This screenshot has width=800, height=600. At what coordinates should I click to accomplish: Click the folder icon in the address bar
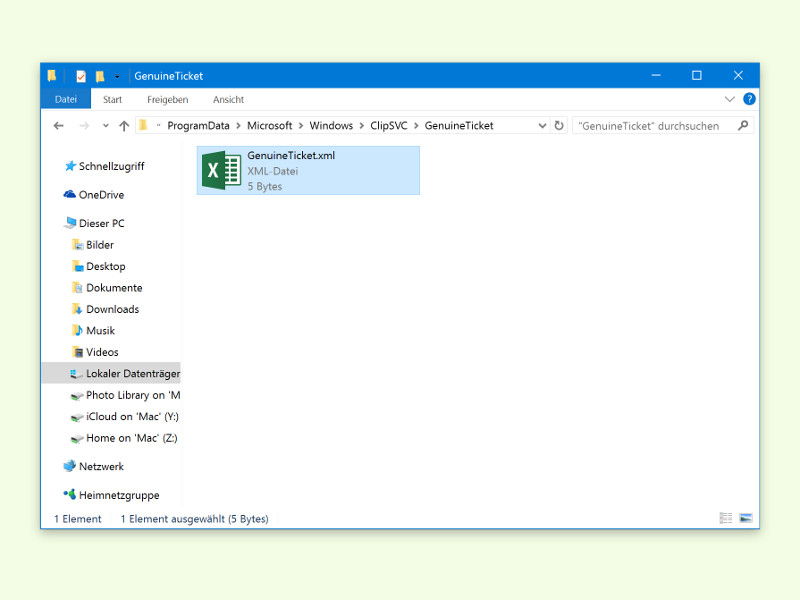[143, 125]
